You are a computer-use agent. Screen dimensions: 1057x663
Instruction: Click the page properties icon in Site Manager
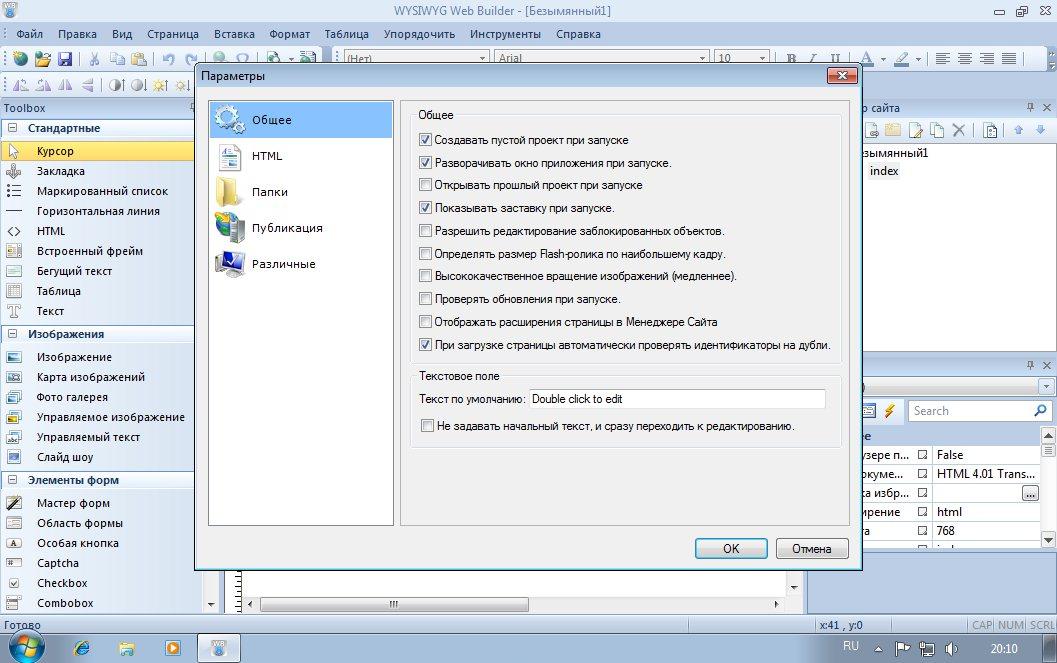click(990, 130)
